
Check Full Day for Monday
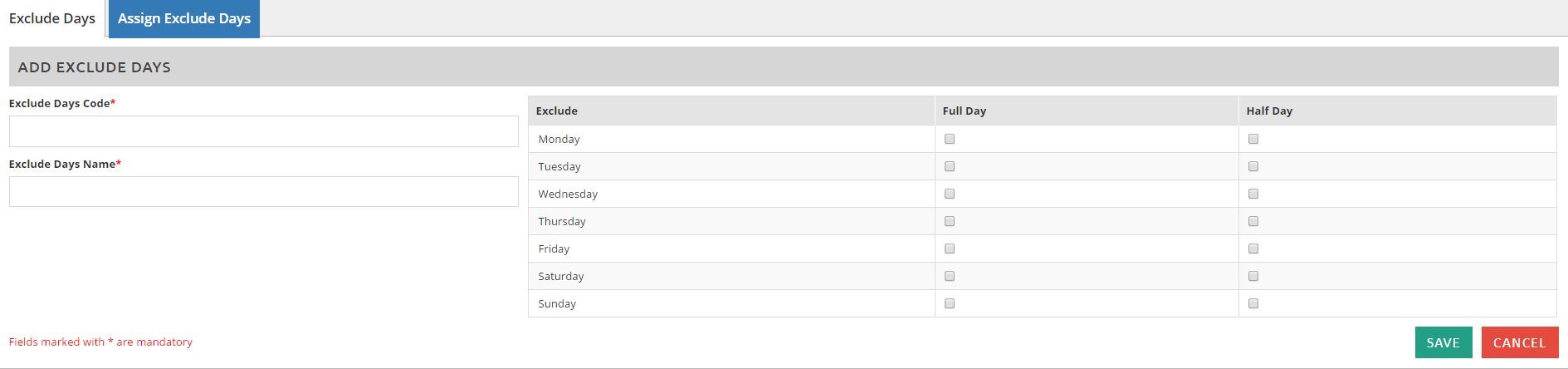[950, 140]
